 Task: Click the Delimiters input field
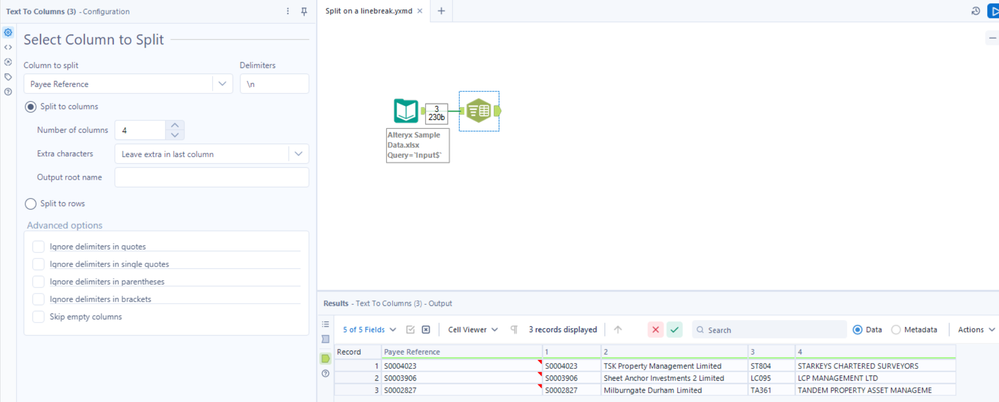[x=275, y=84]
